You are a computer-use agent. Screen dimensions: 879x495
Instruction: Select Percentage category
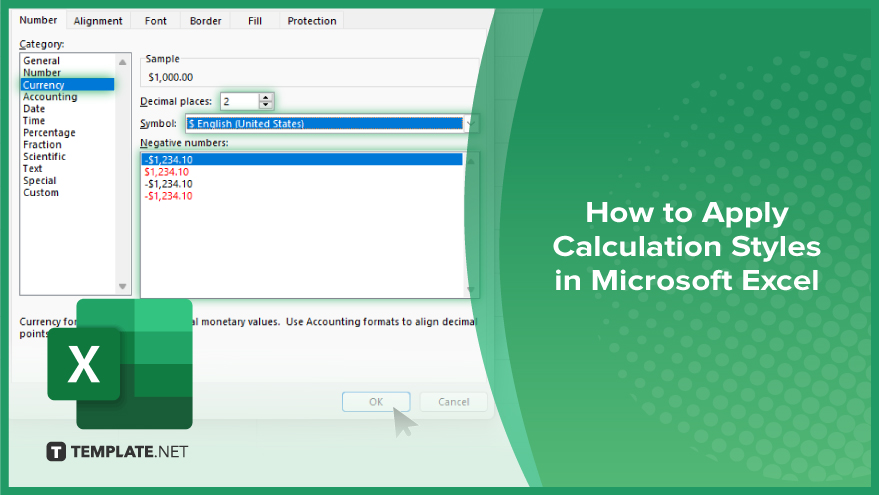tap(49, 133)
